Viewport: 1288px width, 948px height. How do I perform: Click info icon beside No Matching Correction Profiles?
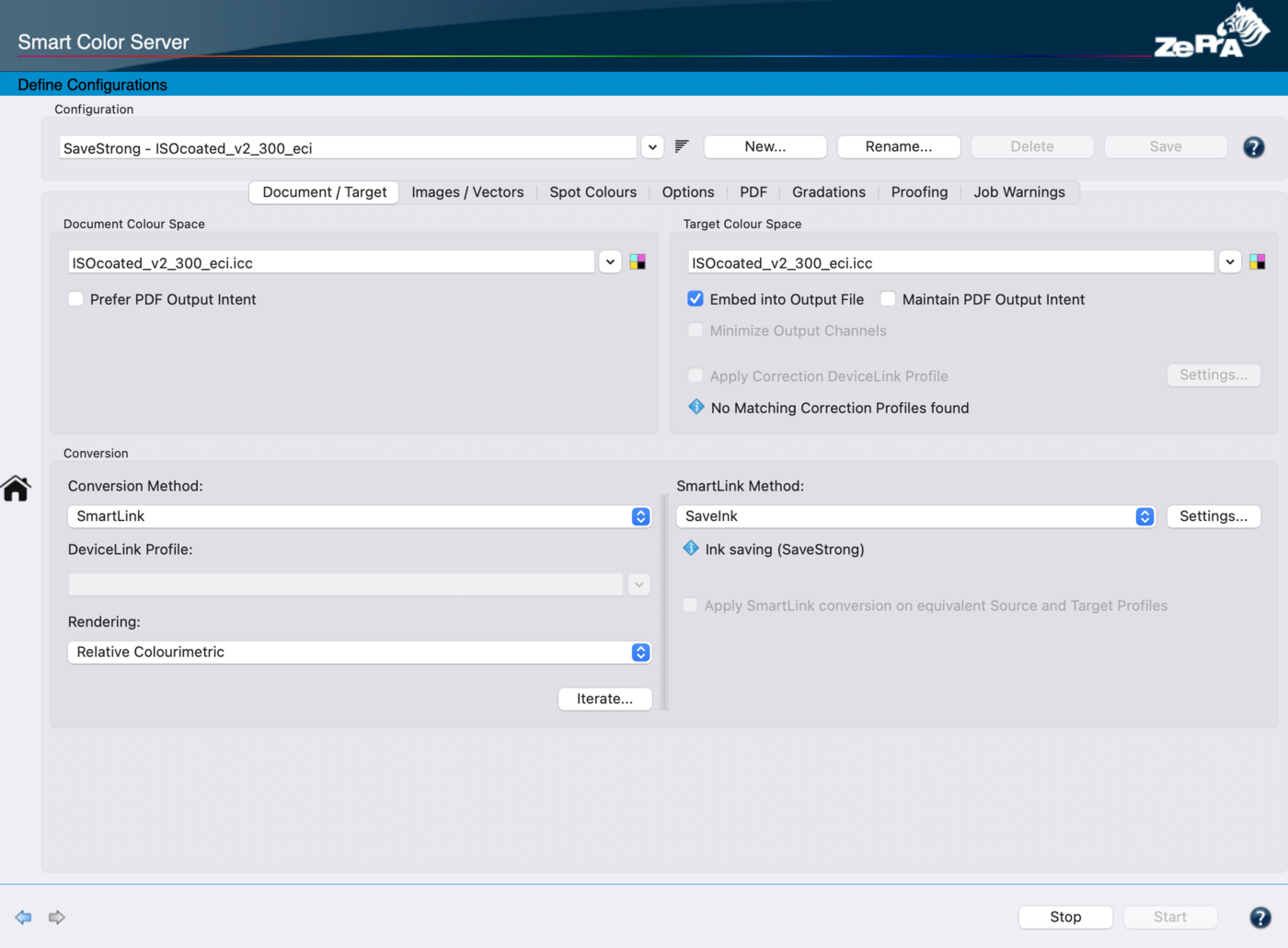click(696, 407)
